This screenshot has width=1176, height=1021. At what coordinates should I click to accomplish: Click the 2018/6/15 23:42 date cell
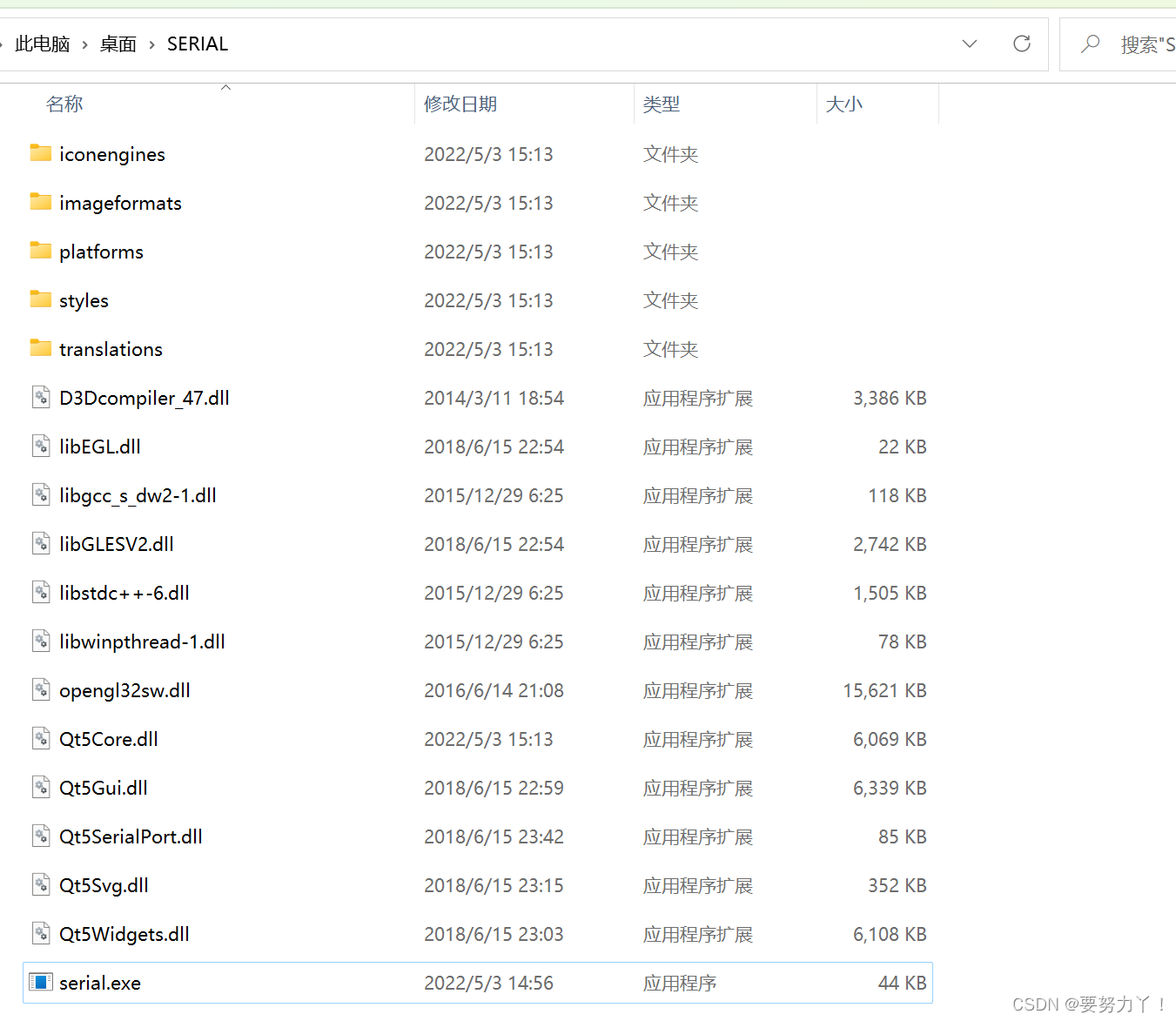[494, 836]
